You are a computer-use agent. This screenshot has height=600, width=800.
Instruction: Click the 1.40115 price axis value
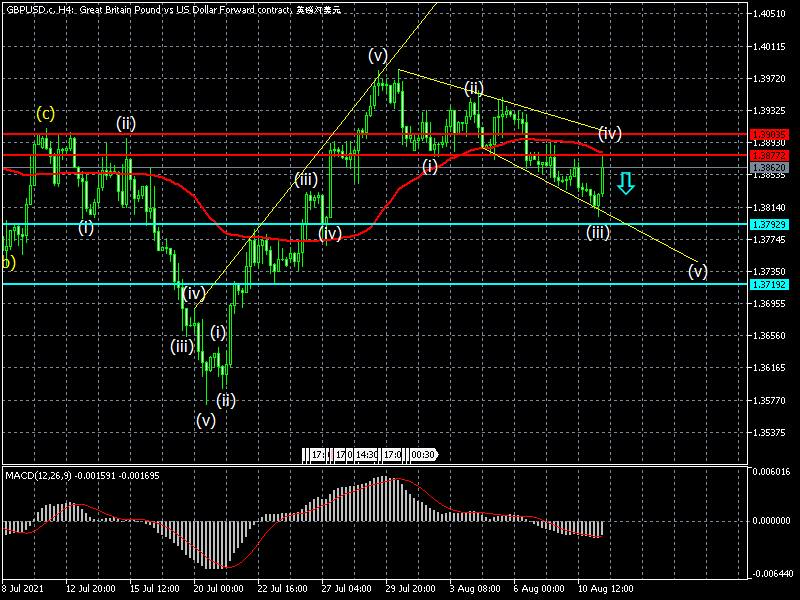[x=769, y=46]
